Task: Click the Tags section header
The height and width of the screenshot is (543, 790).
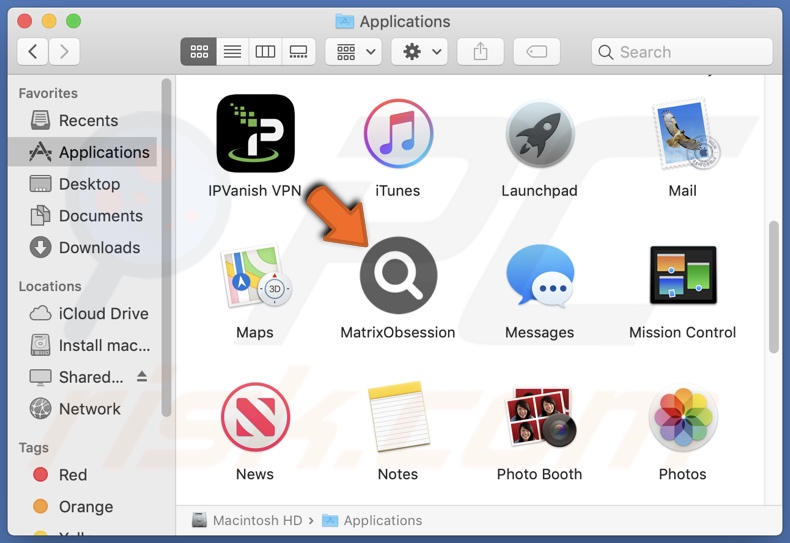Action: tap(34, 448)
